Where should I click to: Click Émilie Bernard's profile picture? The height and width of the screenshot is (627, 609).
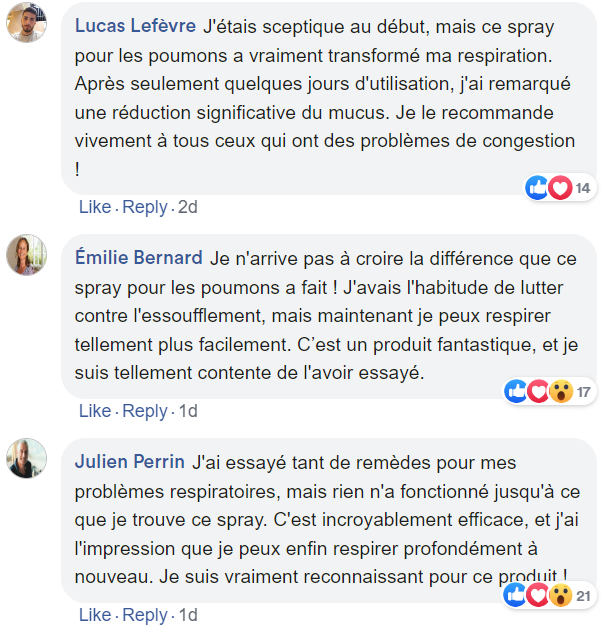tap(27, 255)
